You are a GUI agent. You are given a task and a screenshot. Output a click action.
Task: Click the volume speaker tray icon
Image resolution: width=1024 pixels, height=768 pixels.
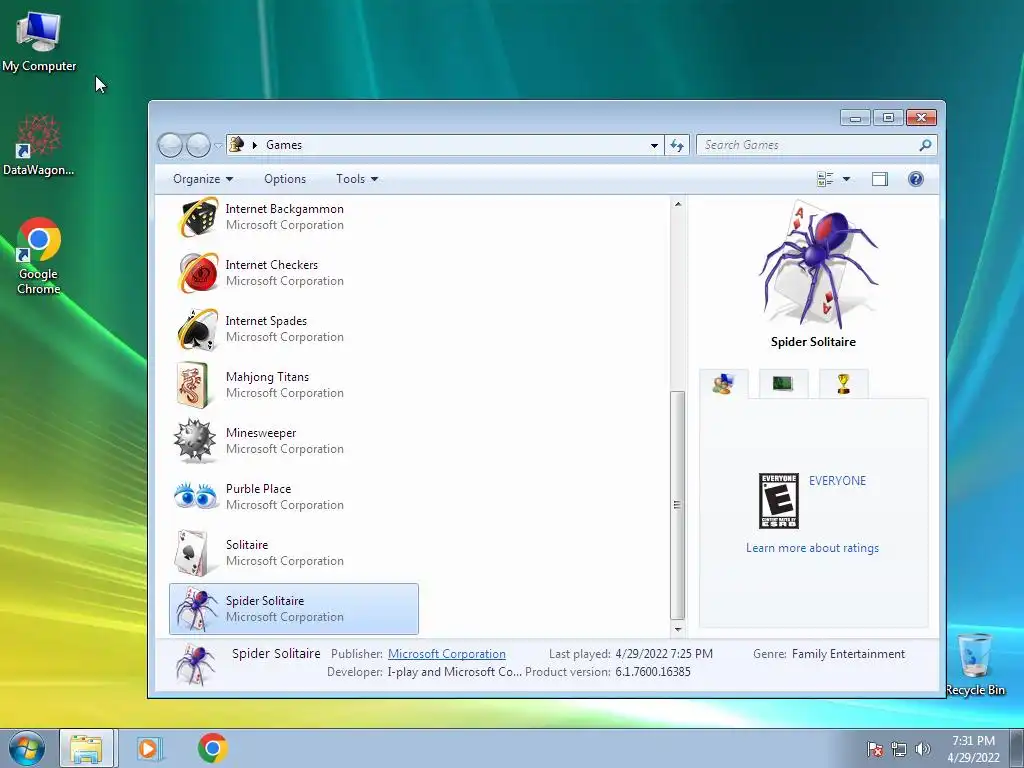click(x=922, y=749)
